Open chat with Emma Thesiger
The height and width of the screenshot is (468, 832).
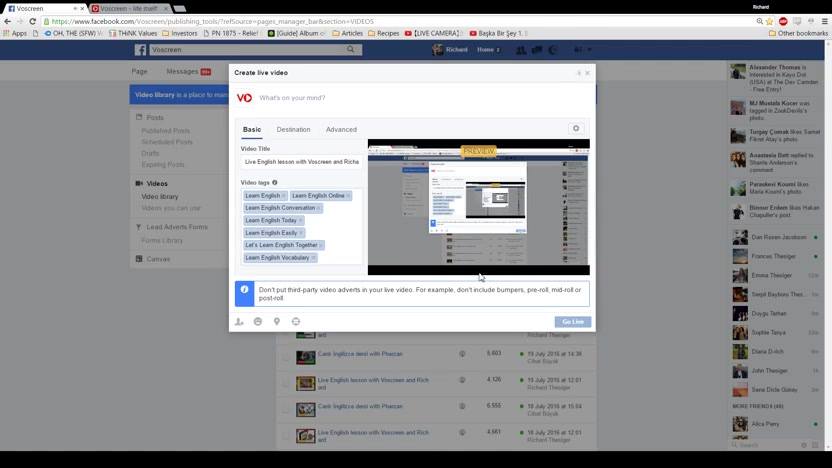pyautogui.click(x=776, y=275)
